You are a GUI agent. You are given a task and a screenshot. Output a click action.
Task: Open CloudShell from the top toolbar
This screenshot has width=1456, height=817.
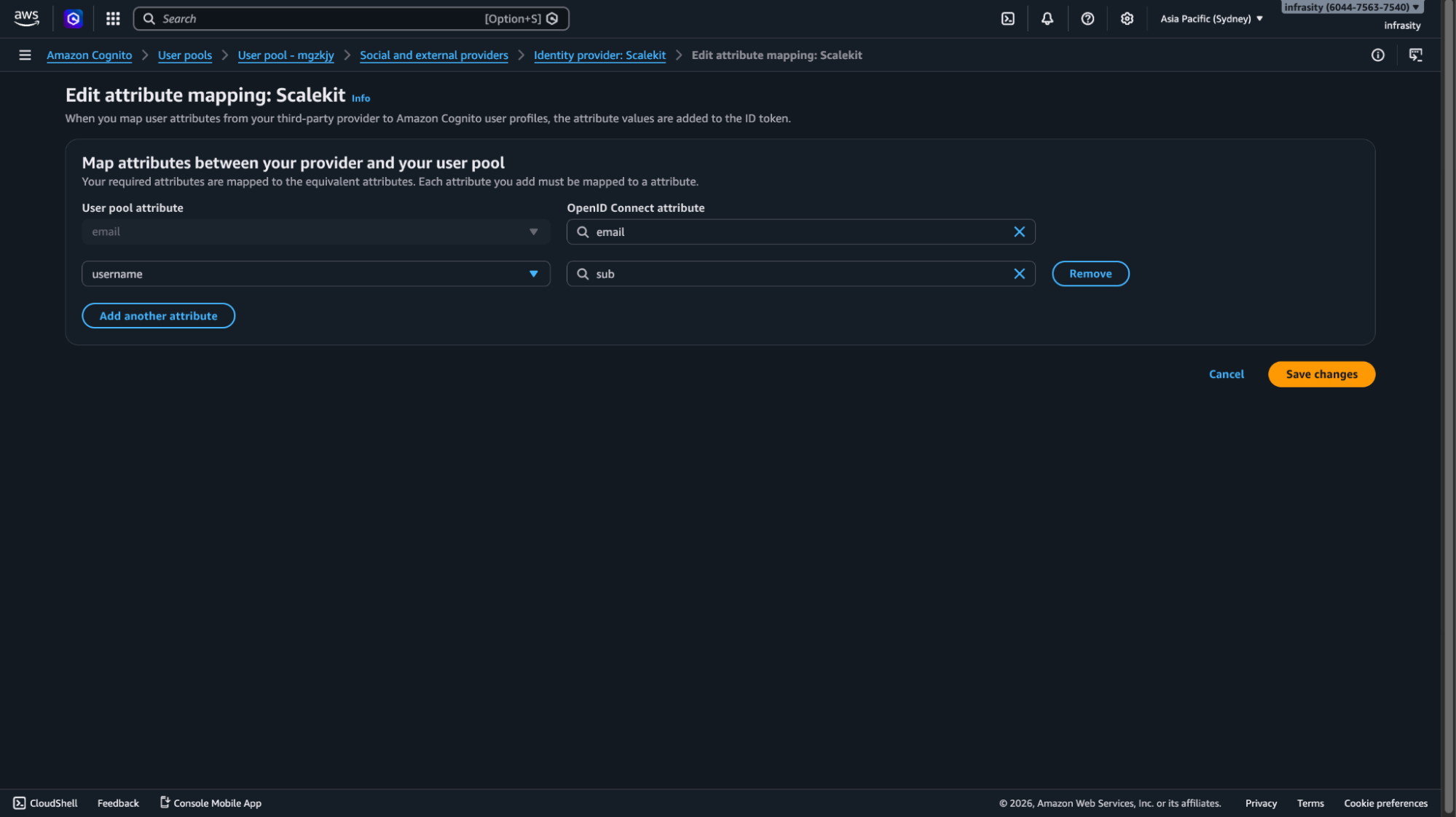(1007, 19)
